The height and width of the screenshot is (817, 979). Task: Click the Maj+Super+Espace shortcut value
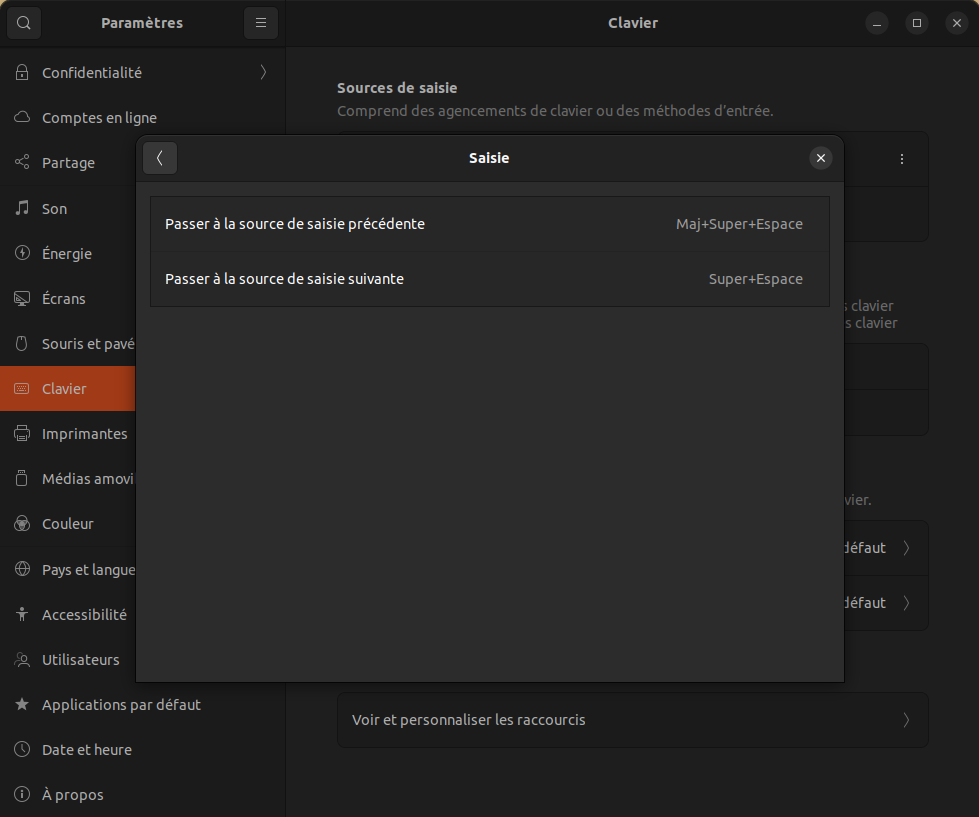[x=739, y=224]
